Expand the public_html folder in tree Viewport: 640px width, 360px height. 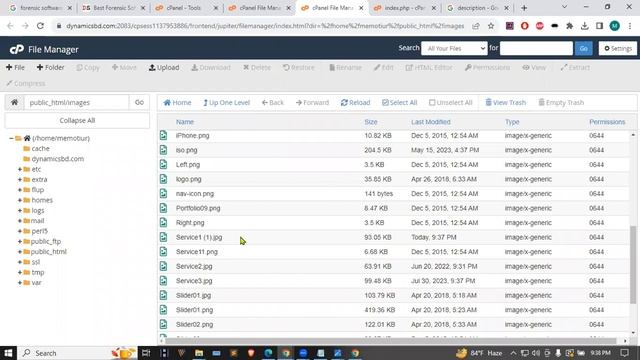click(20, 252)
